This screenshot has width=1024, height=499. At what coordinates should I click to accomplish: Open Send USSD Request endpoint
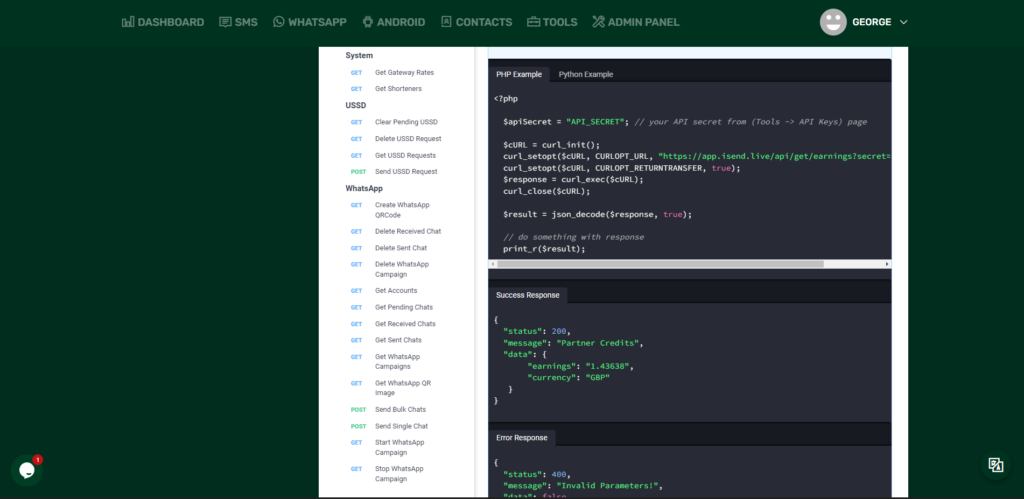coord(406,172)
